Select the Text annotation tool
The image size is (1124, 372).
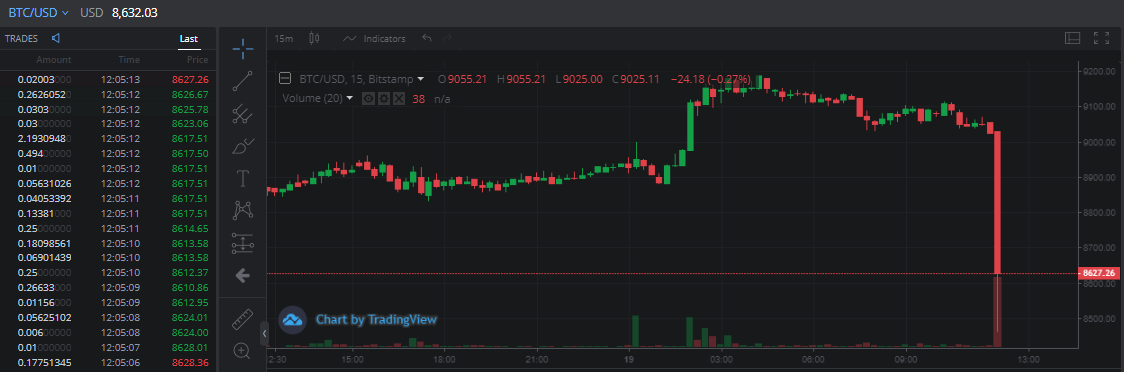tap(242, 178)
